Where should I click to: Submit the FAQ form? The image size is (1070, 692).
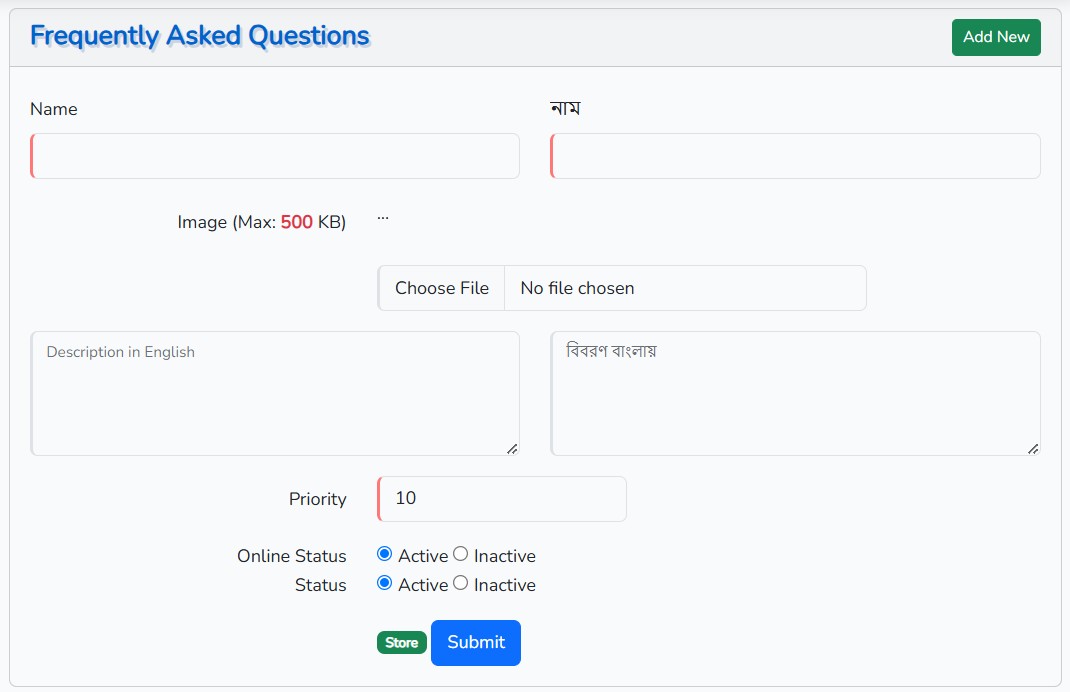click(475, 643)
